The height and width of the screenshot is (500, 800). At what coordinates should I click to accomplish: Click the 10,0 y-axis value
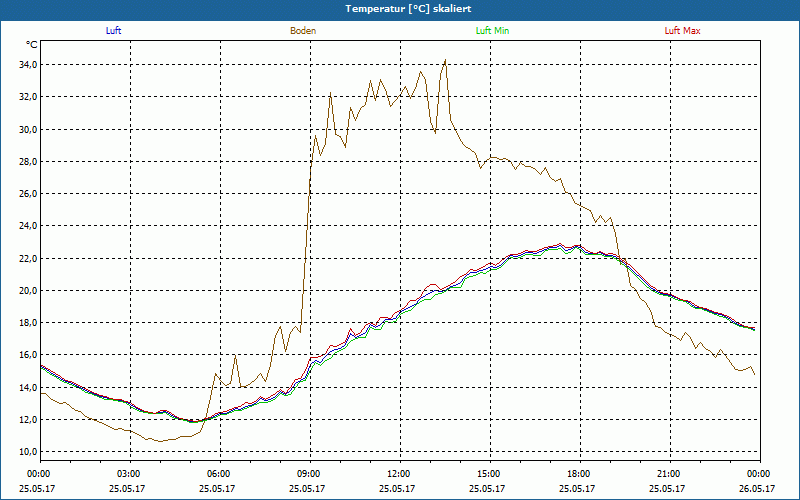point(28,452)
